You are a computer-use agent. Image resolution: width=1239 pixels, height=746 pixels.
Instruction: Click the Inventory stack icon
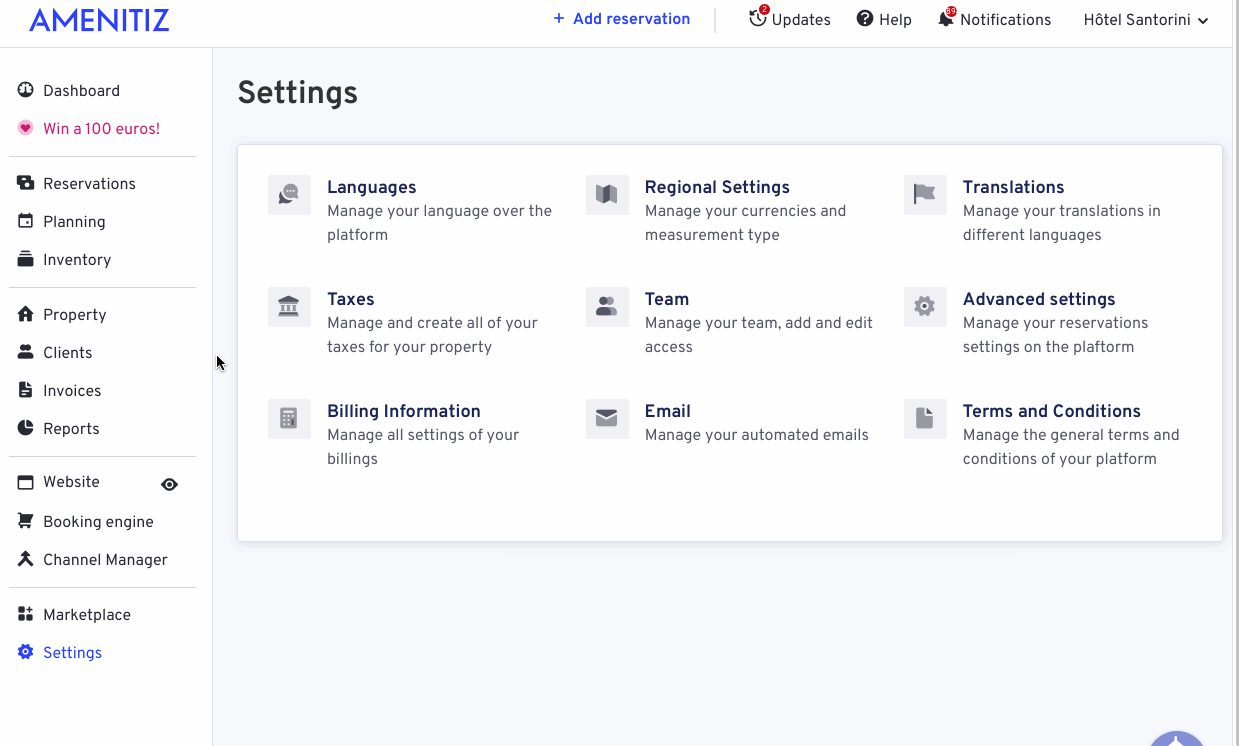[26, 259]
